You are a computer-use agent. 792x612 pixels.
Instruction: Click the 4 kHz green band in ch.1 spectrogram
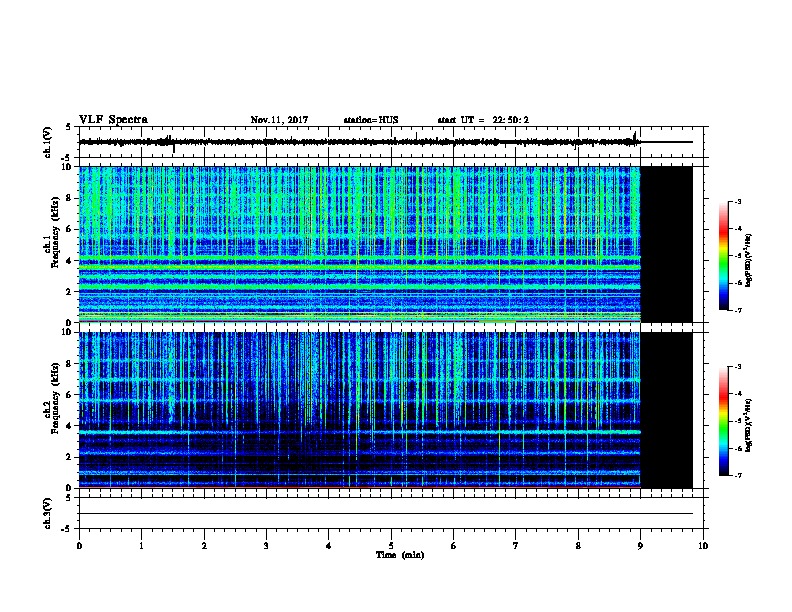tap(360, 259)
